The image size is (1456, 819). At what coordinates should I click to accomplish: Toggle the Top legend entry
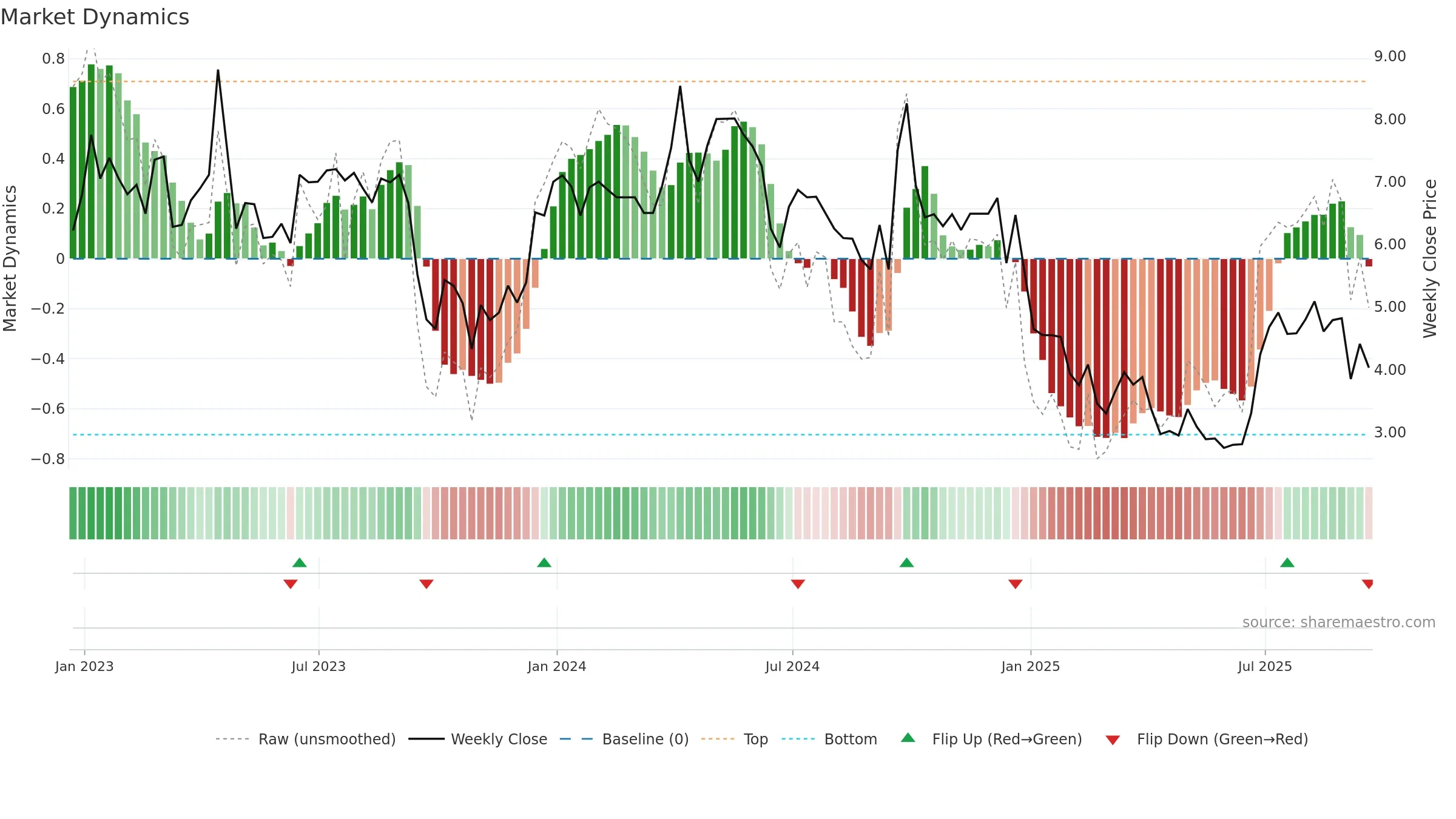point(735,739)
